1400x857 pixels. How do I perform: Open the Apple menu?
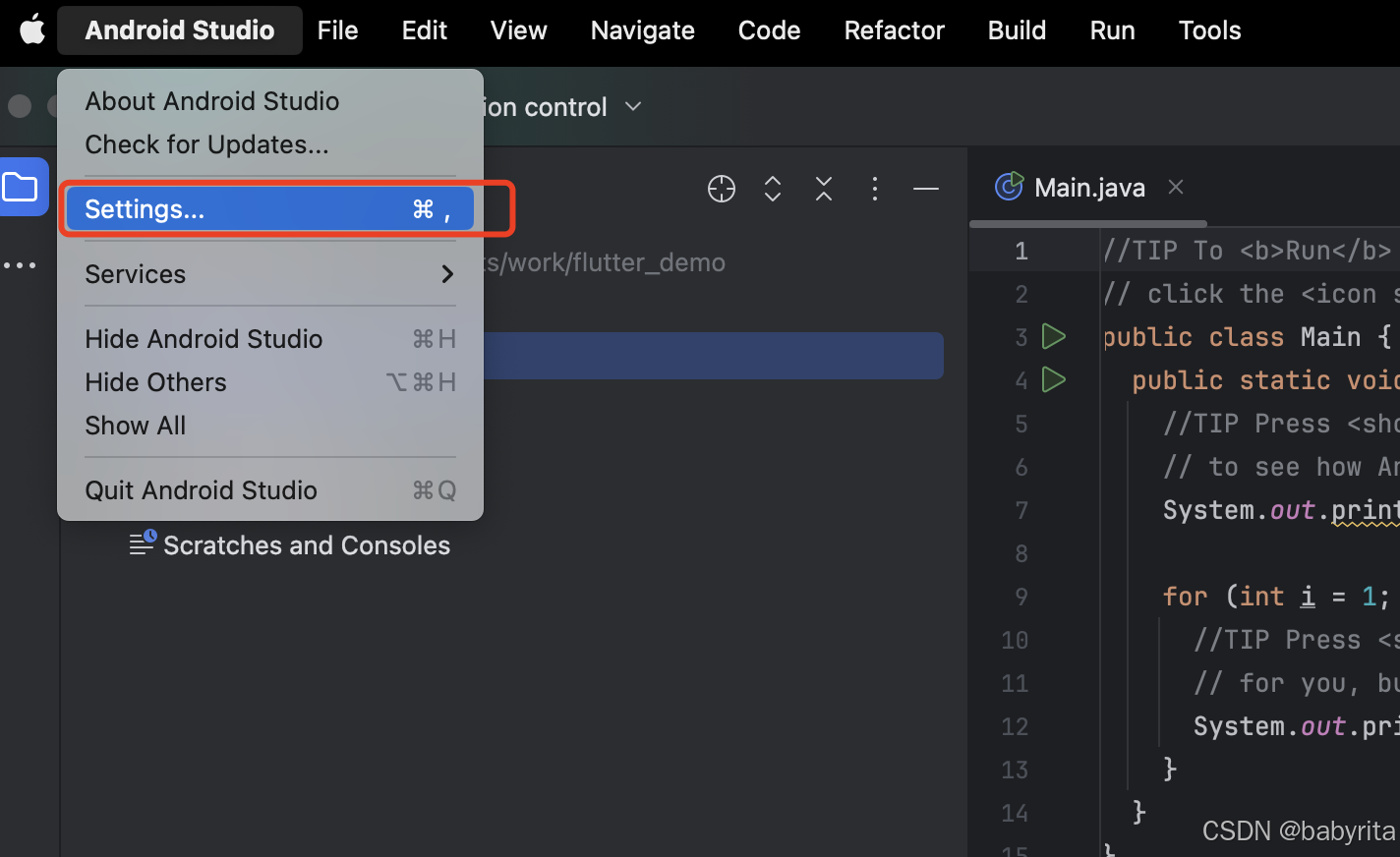click(32, 30)
